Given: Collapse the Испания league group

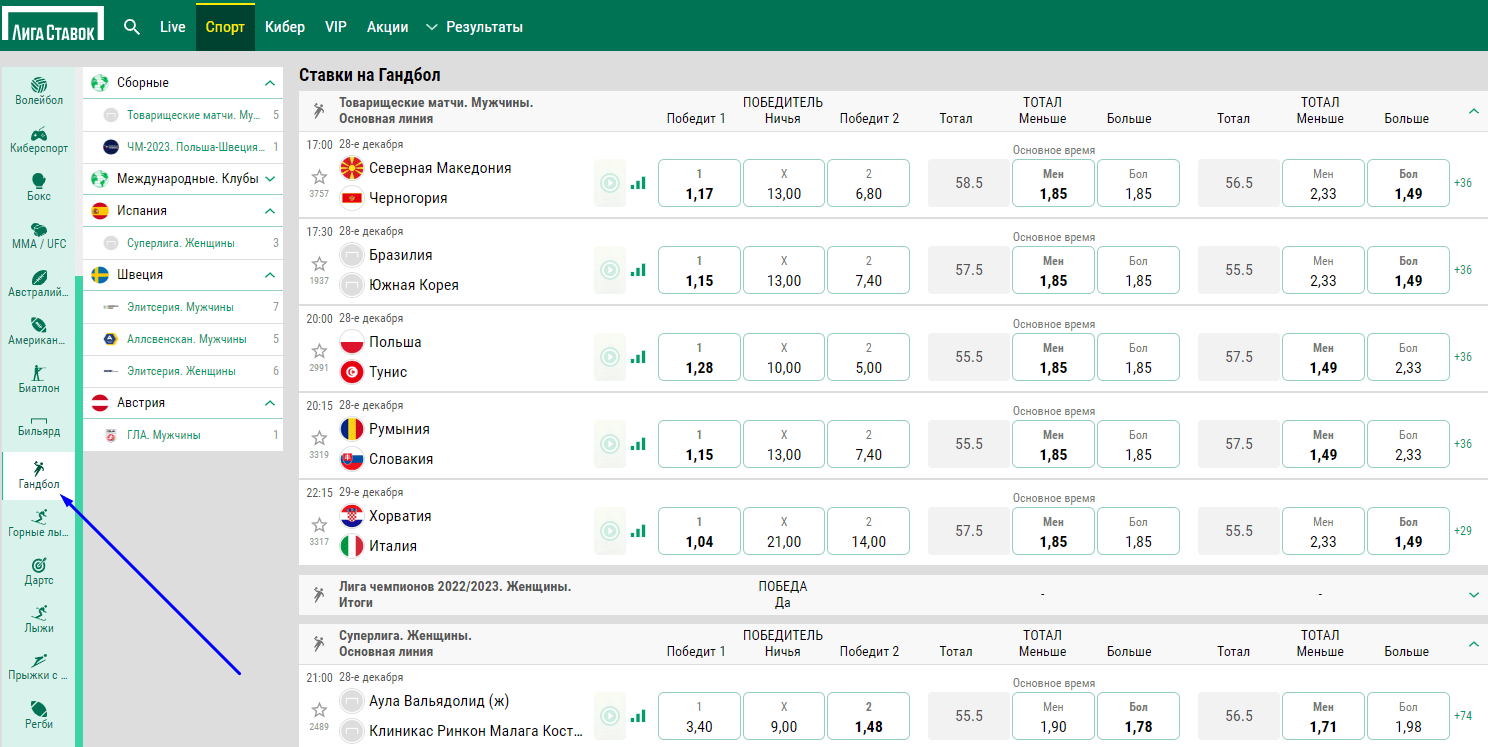Looking at the screenshot, I should pyautogui.click(x=269, y=211).
